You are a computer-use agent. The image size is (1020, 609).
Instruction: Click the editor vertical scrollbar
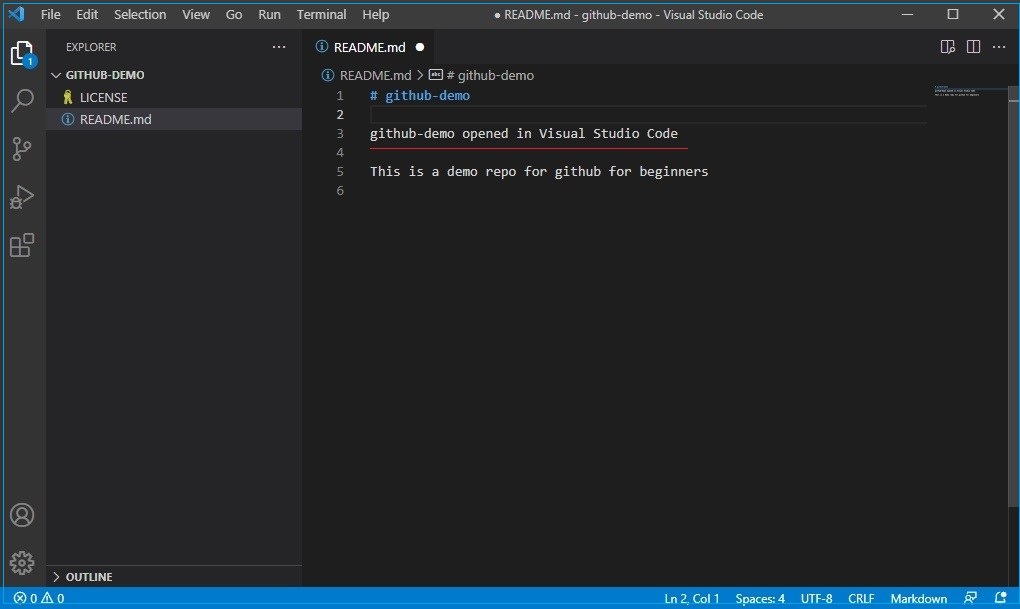point(1013,296)
